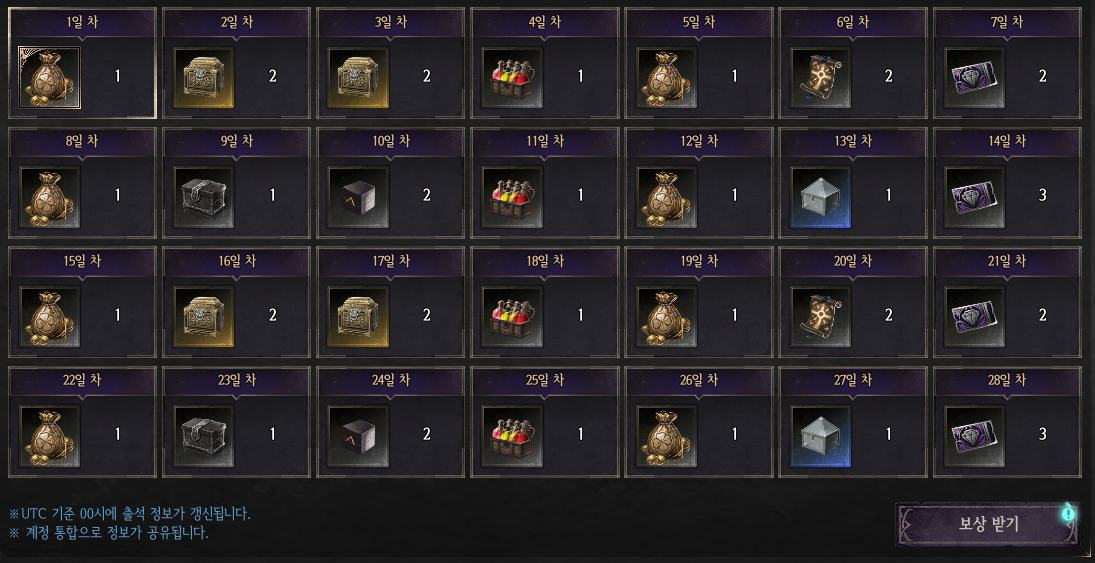The image size is (1095, 563).
Task: Select the 4일 차 potion crate icon
Action: [x=512, y=78]
